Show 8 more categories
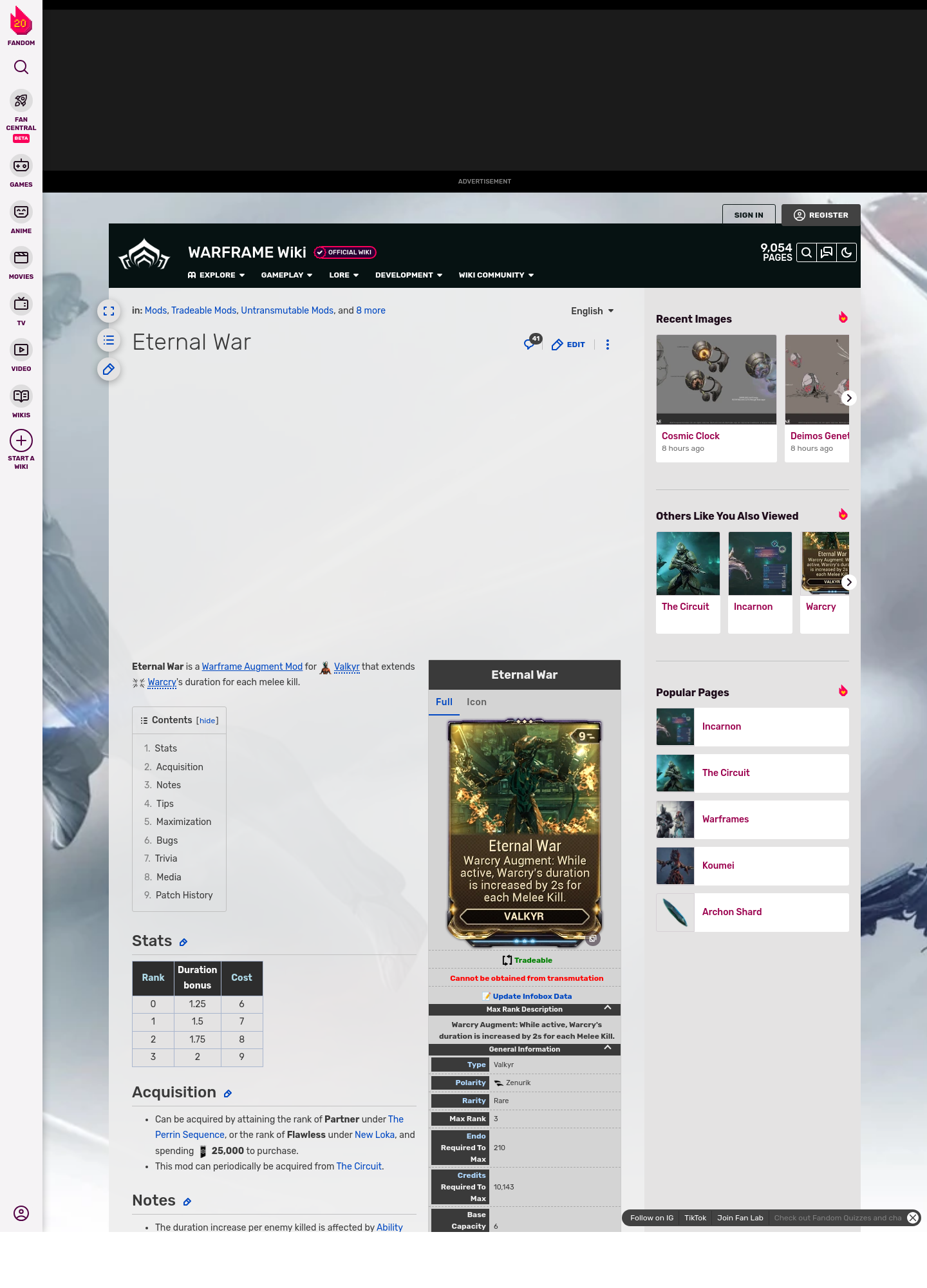927x1288 pixels. (371, 310)
